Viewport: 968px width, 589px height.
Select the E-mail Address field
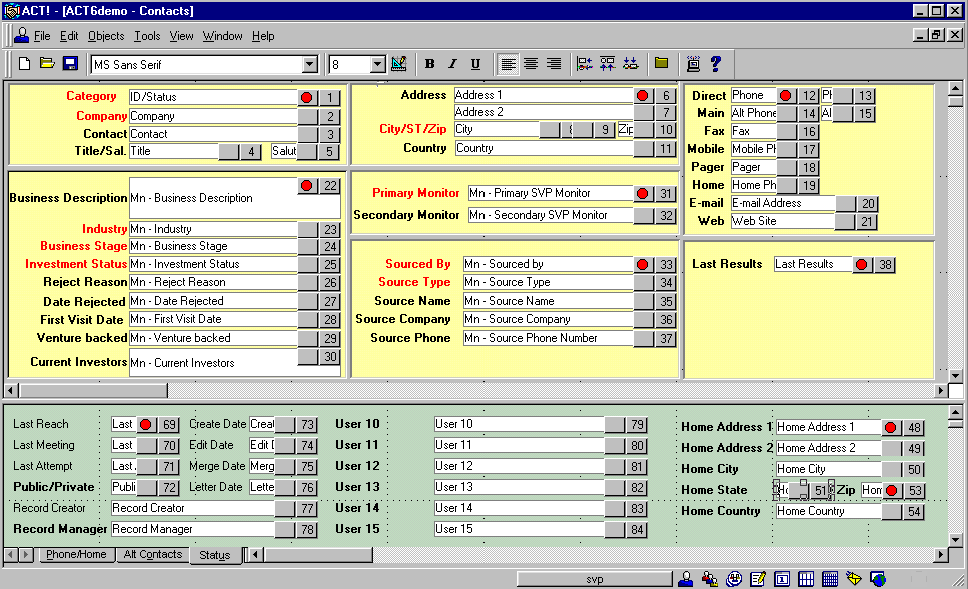tap(783, 203)
